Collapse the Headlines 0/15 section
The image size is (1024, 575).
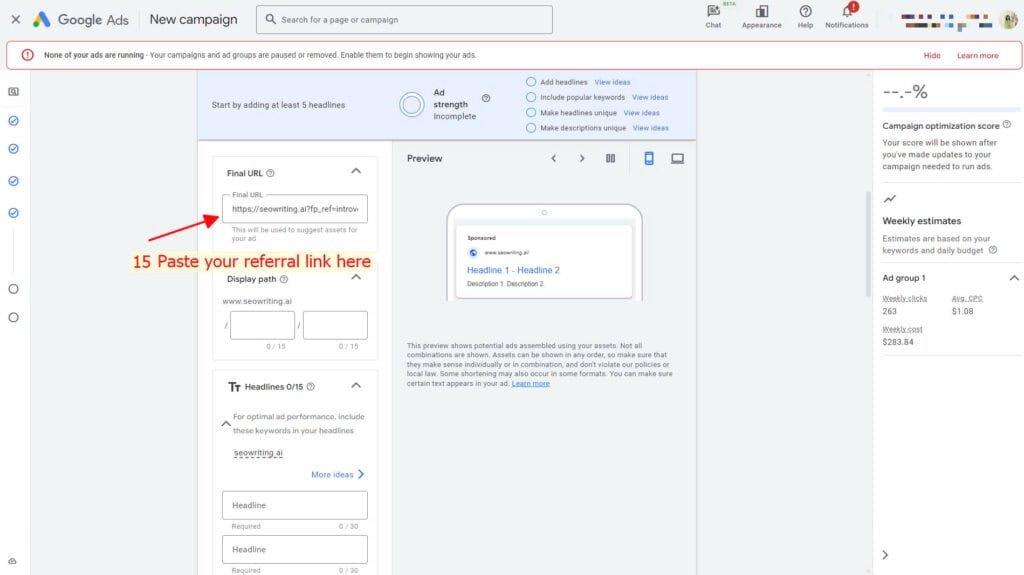[356, 386]
